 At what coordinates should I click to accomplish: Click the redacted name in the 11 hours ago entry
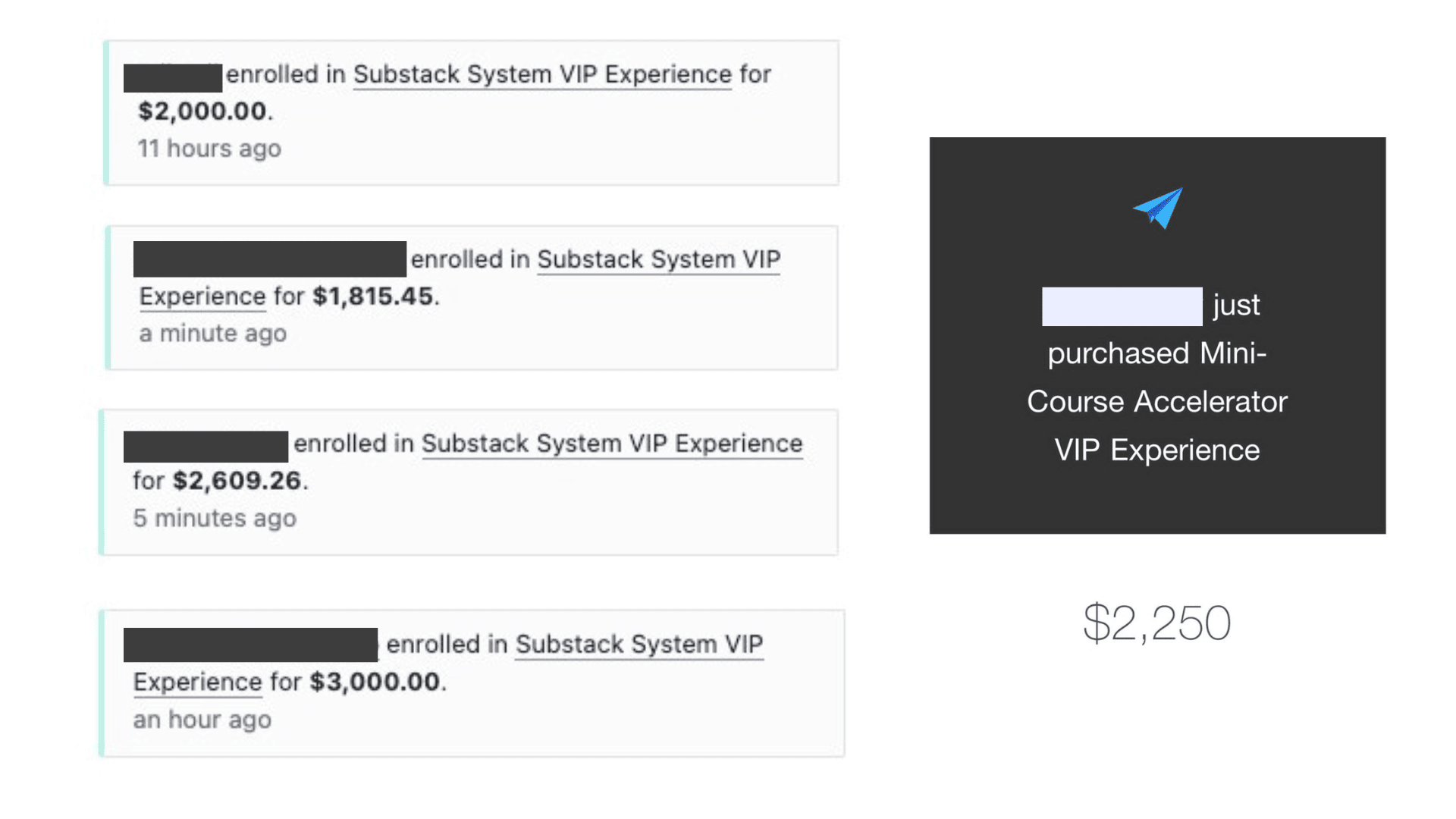(x=173, y=77)
